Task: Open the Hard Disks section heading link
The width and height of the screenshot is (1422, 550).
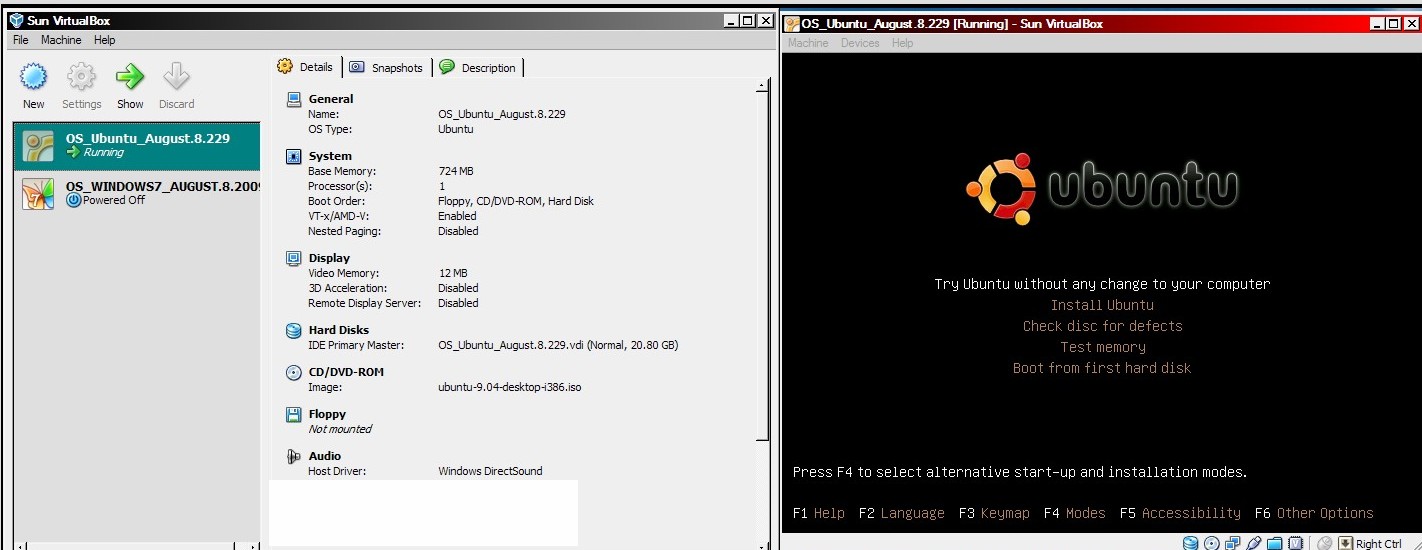Action: (339, 330)
